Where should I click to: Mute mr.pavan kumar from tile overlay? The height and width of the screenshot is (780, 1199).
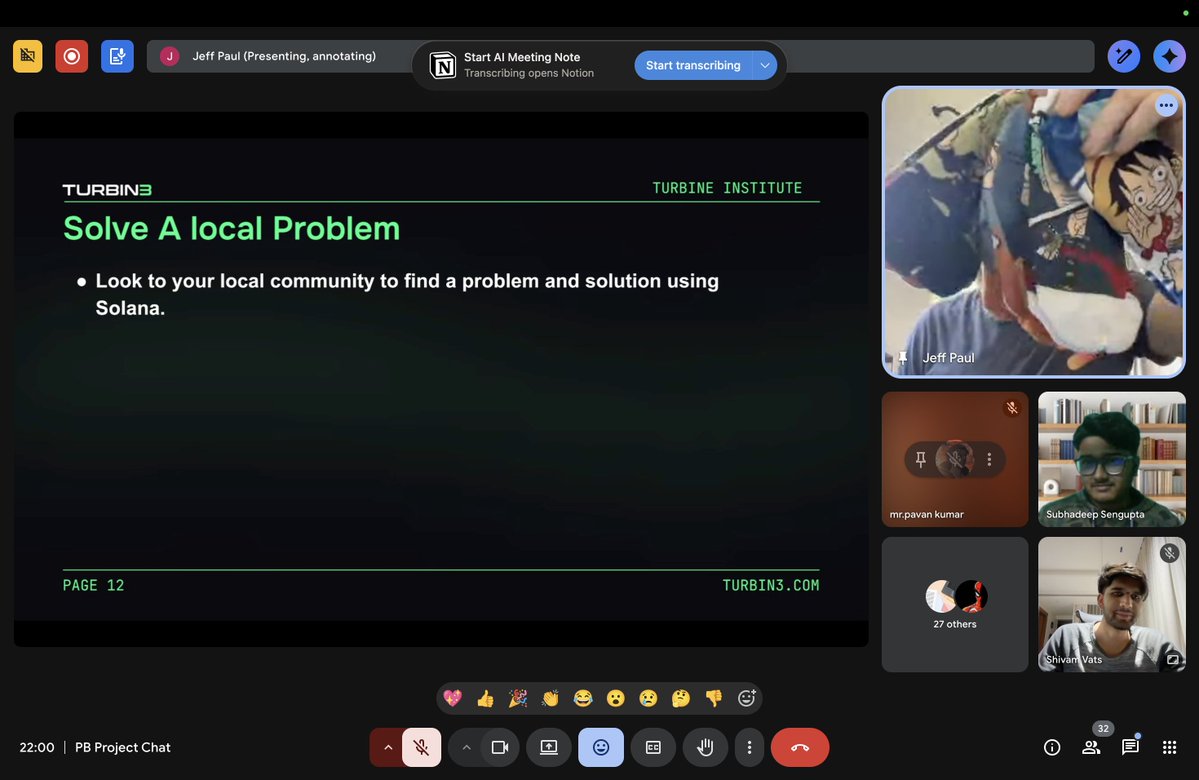tap(954, 460)
